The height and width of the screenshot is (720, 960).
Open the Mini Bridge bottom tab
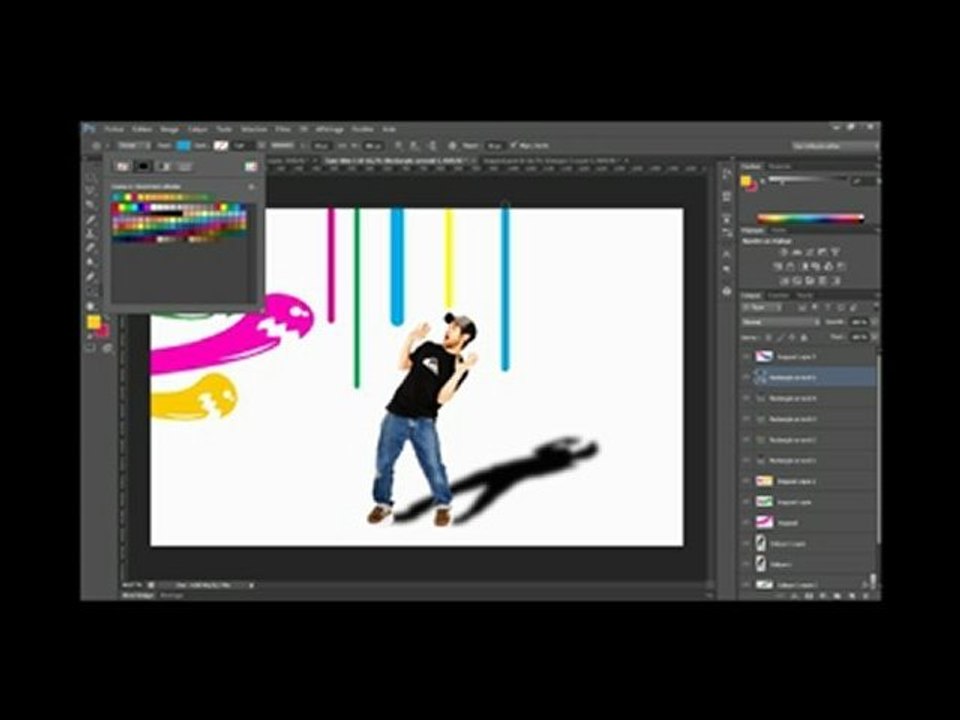138,595
